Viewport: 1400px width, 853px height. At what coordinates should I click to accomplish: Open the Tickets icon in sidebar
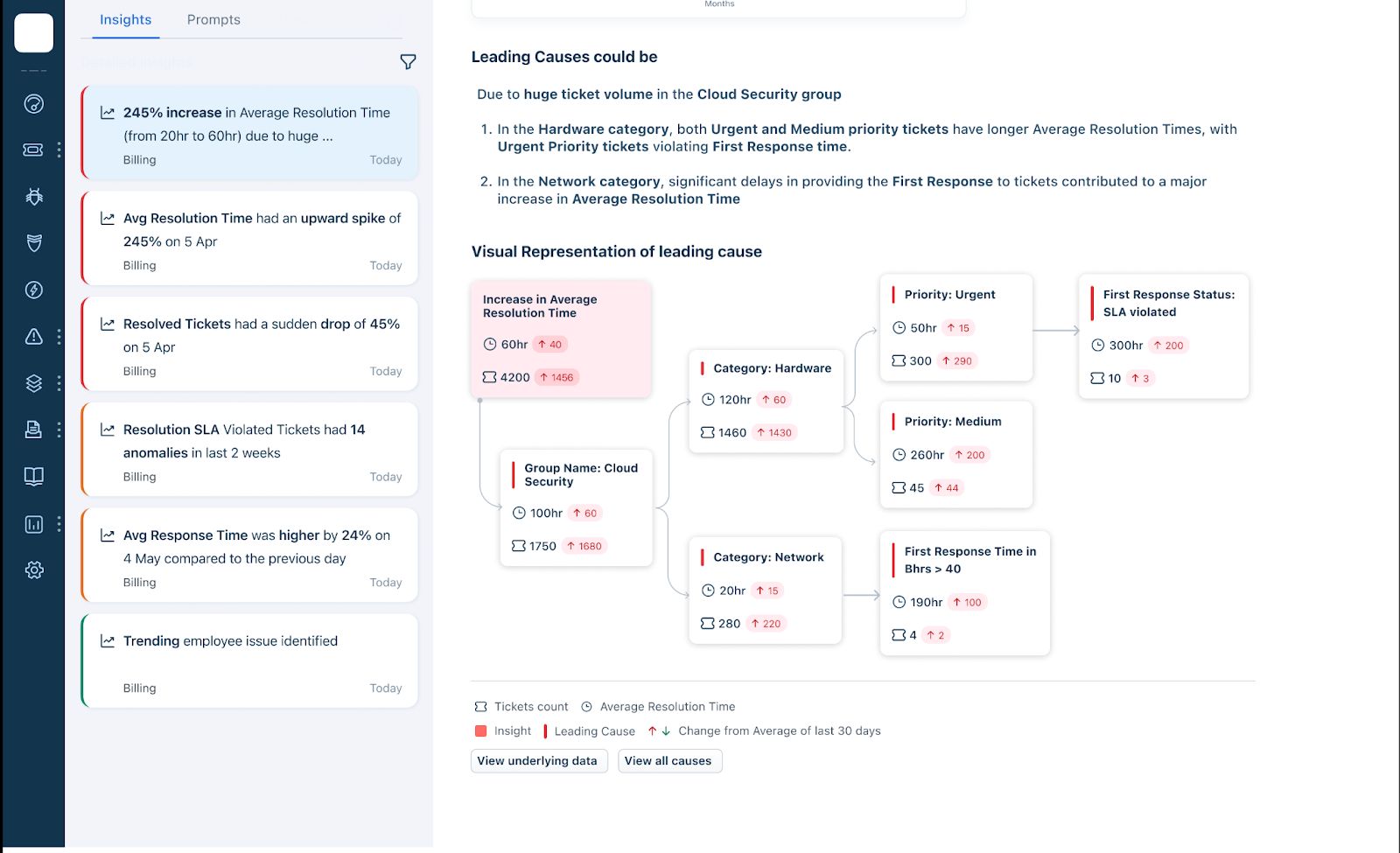(x=33, y=150)
